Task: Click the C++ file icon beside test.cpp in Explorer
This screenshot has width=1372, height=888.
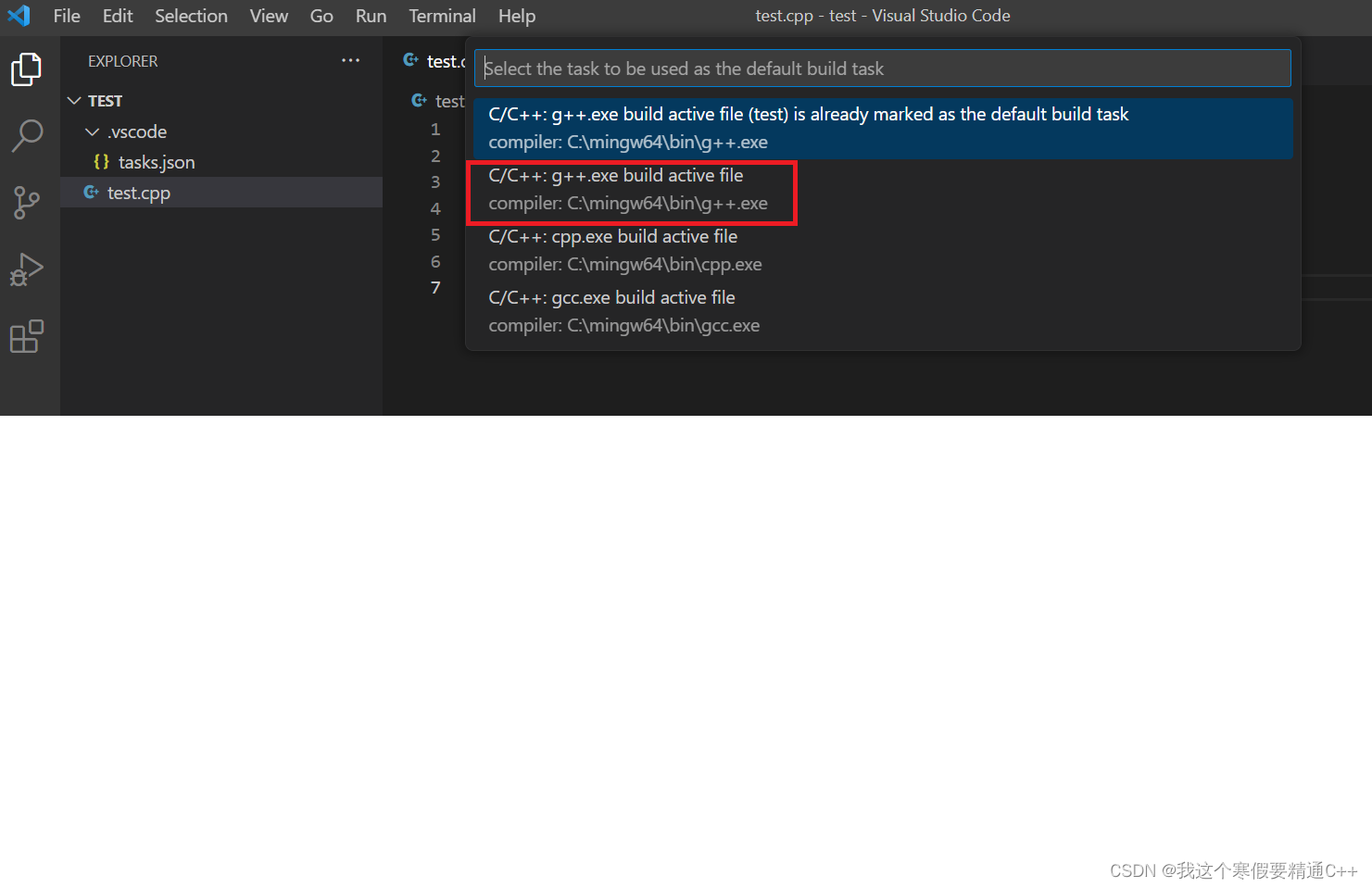Action: coord(91,193)
